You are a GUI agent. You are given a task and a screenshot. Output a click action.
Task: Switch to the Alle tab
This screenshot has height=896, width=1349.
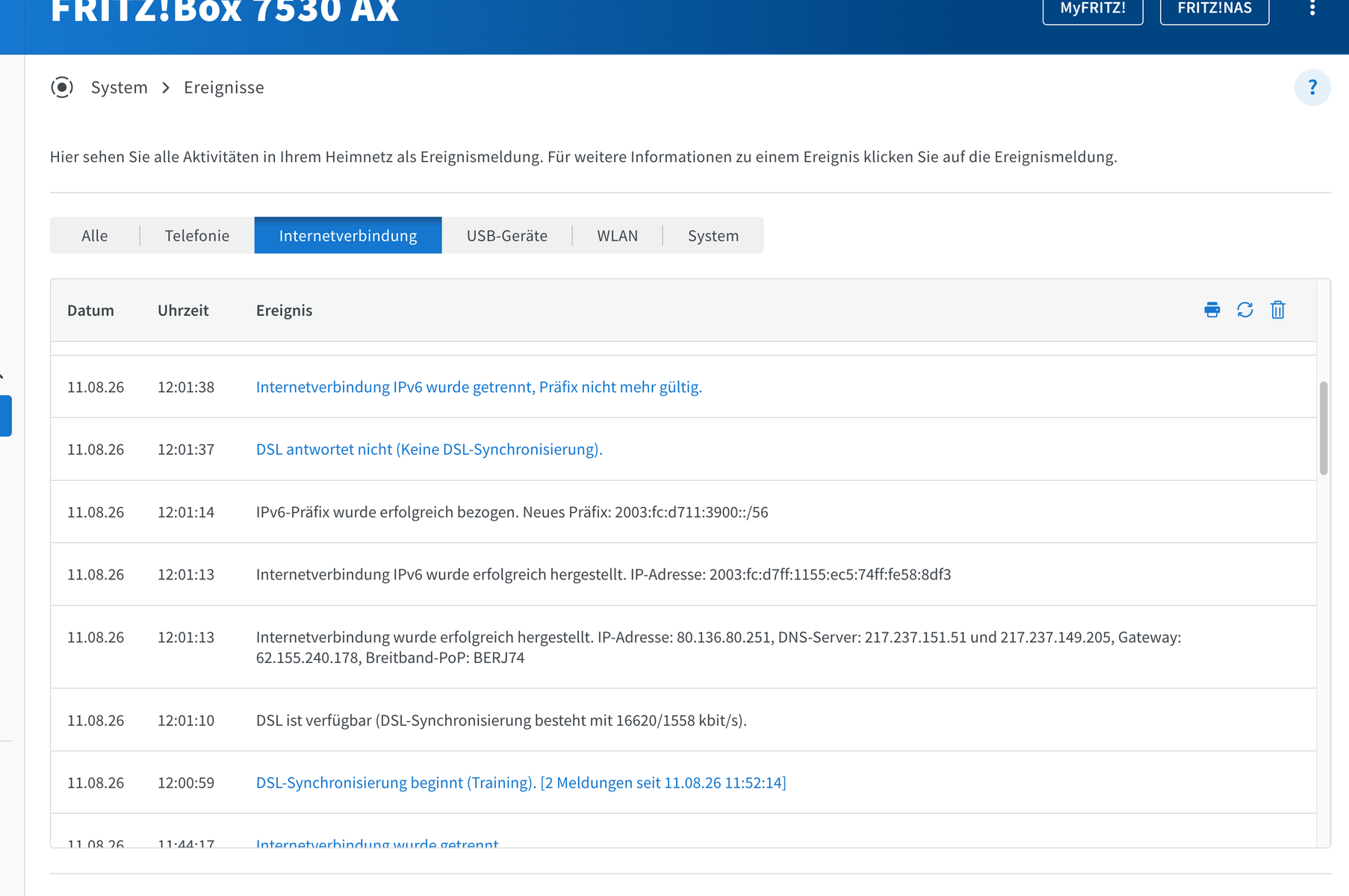click(95, 235)
